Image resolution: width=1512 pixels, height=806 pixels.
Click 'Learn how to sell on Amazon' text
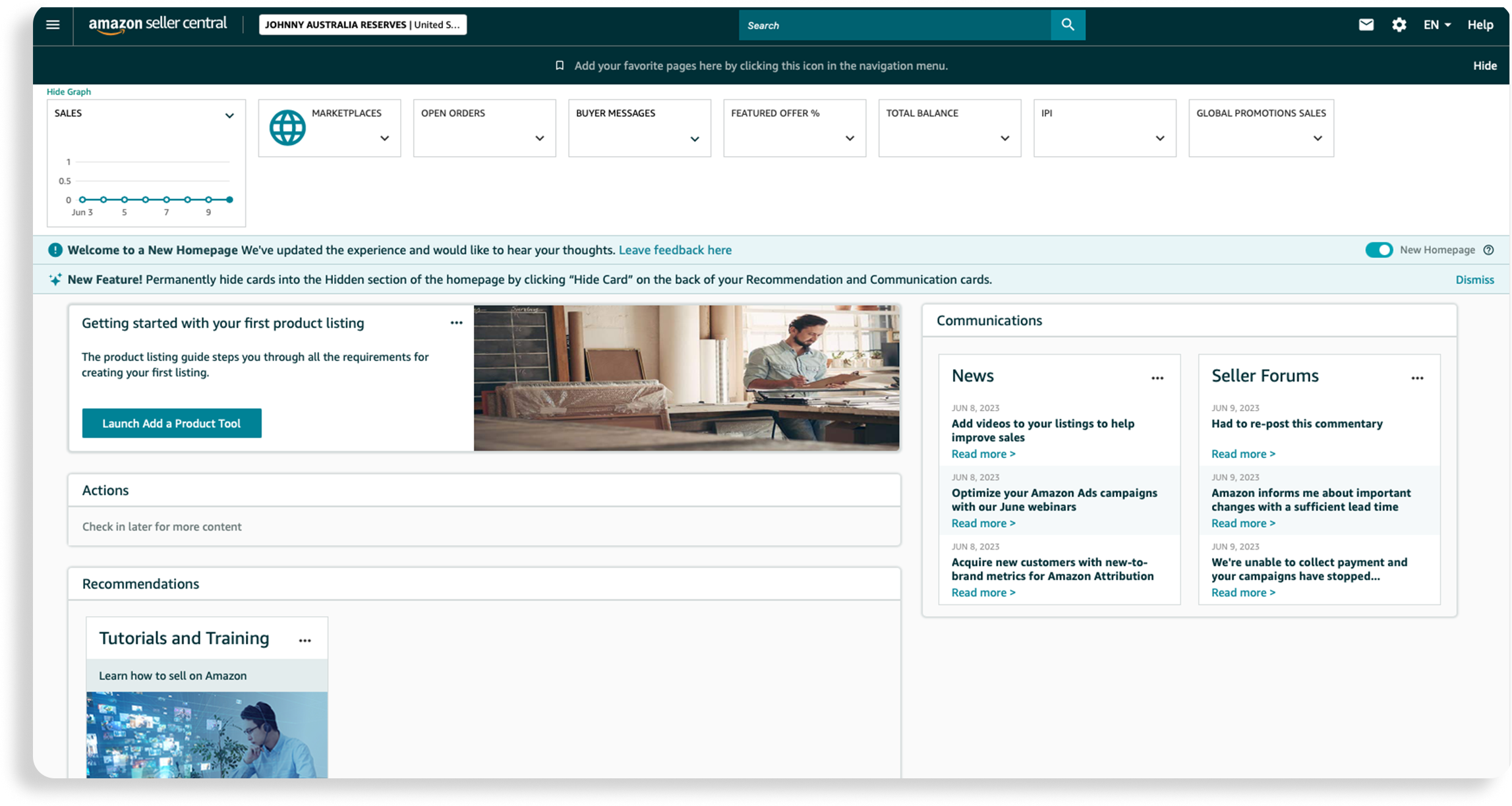tap(173, 676)
